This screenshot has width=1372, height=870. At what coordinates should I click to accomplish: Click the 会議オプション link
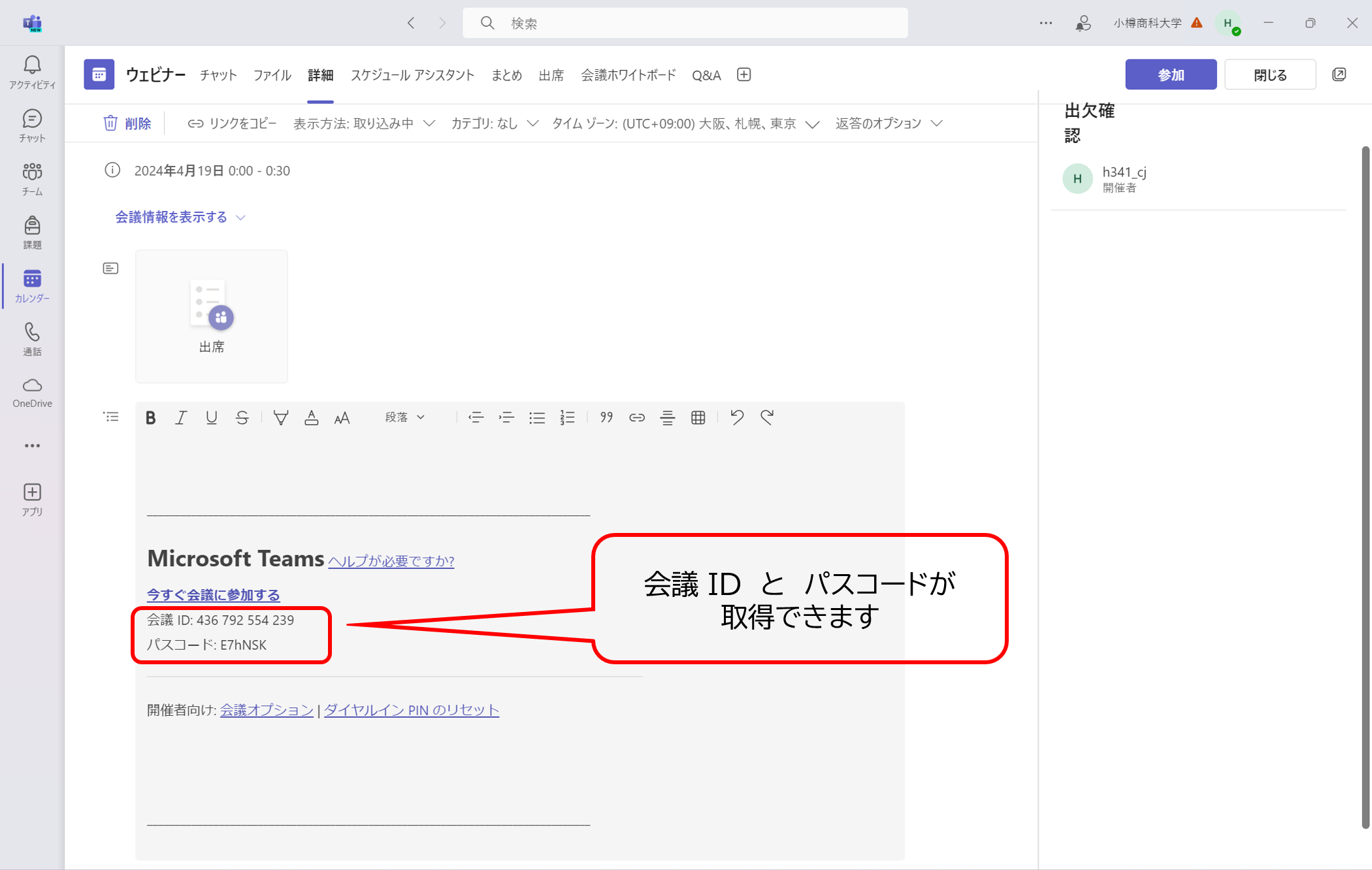click(267, 710)
